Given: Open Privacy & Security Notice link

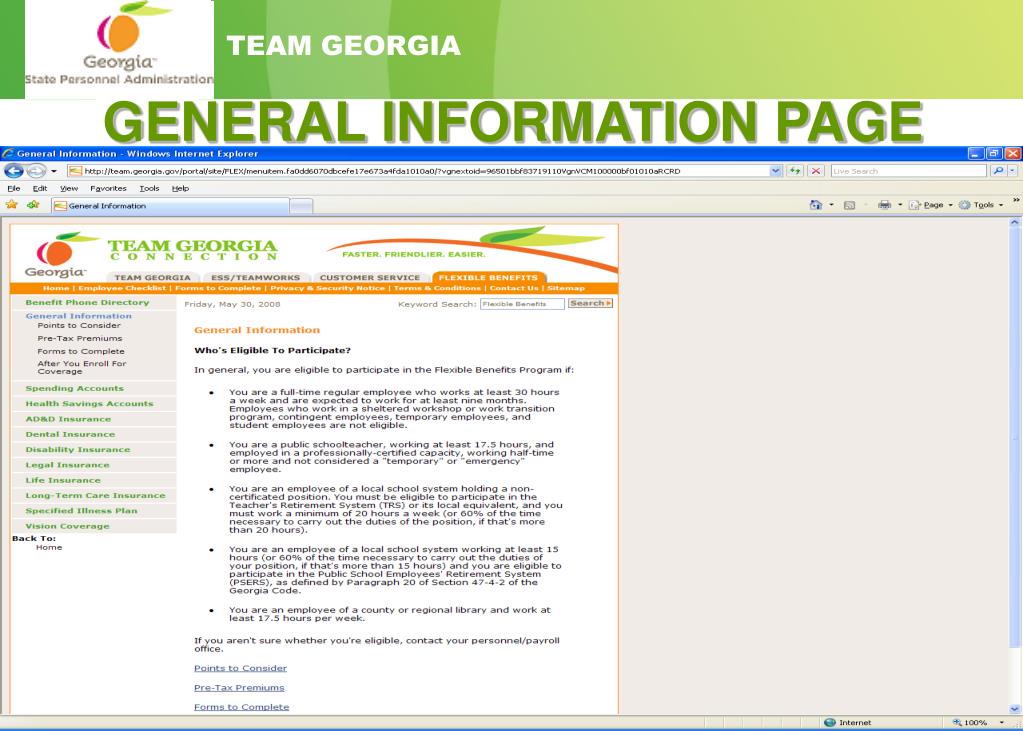Looking at the screenshot, I should click(x=328, y=288).
